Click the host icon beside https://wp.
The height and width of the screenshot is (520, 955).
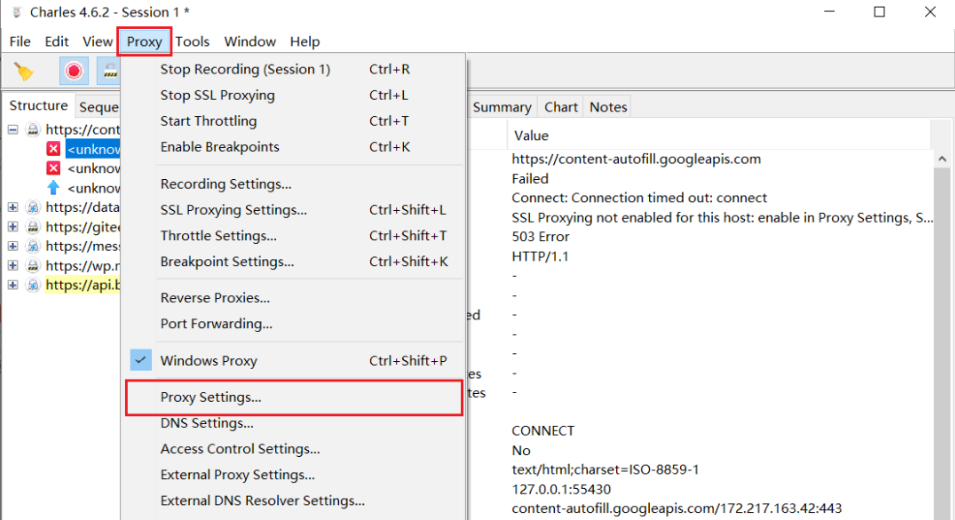[33, 265]
